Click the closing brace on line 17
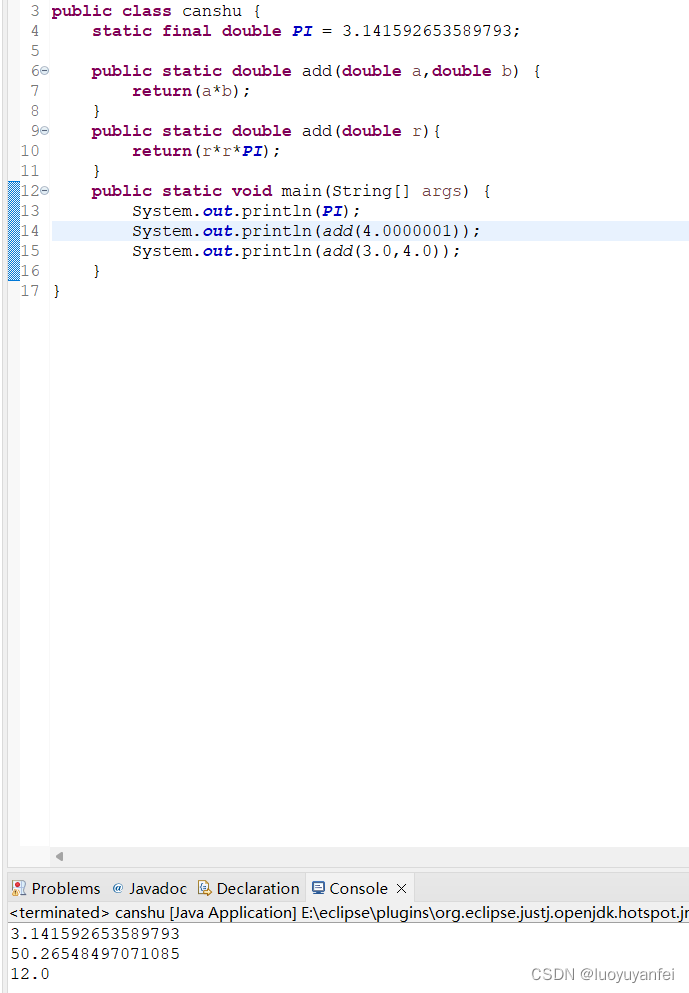The width and height of the screenshot is (689, 993). point(56,291)
